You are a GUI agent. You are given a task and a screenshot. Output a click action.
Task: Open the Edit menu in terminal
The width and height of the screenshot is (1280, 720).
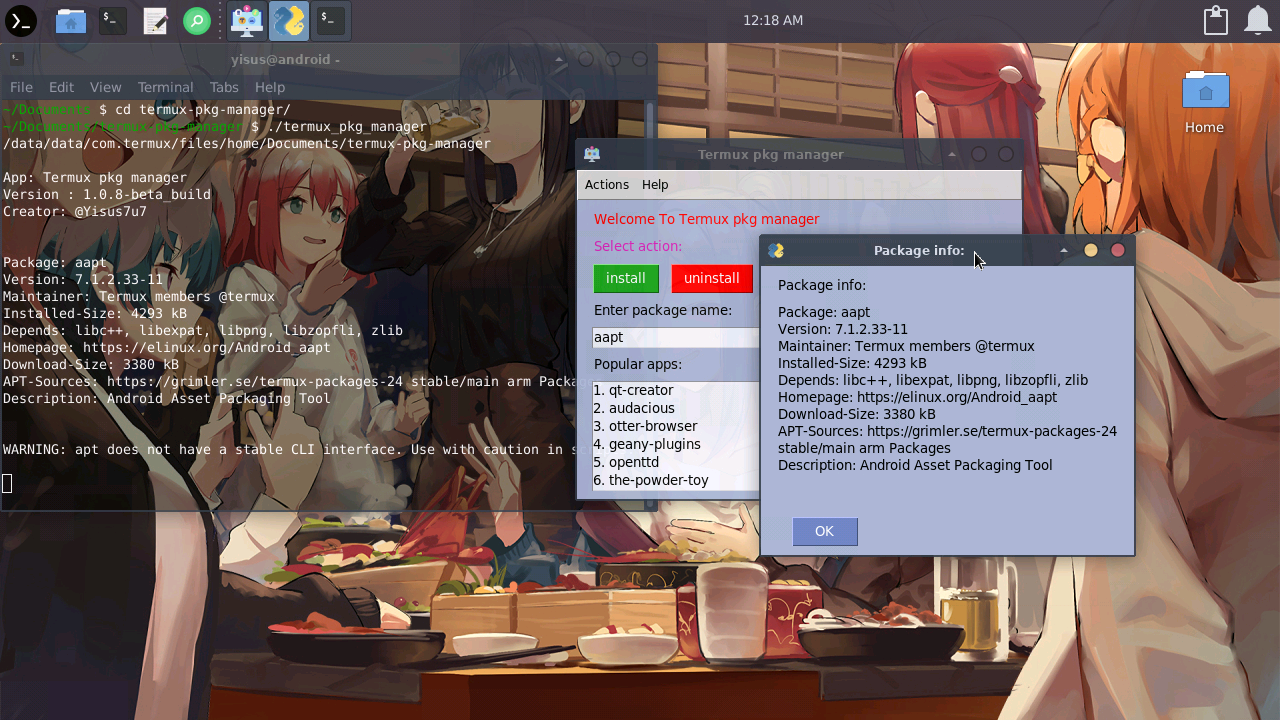tap(61, 87)
